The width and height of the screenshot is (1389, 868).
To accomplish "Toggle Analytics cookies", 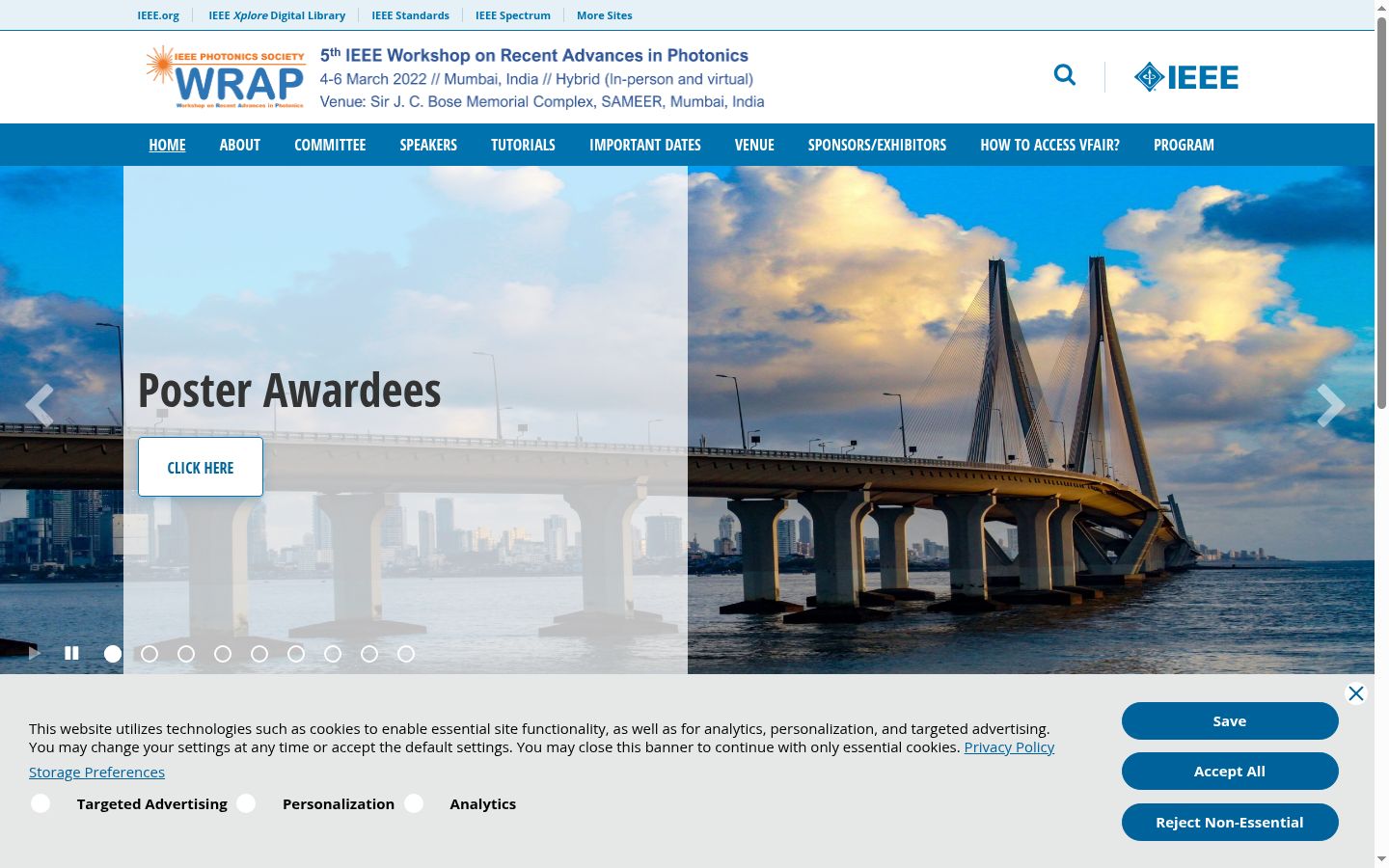I will [x=414, y=803].
